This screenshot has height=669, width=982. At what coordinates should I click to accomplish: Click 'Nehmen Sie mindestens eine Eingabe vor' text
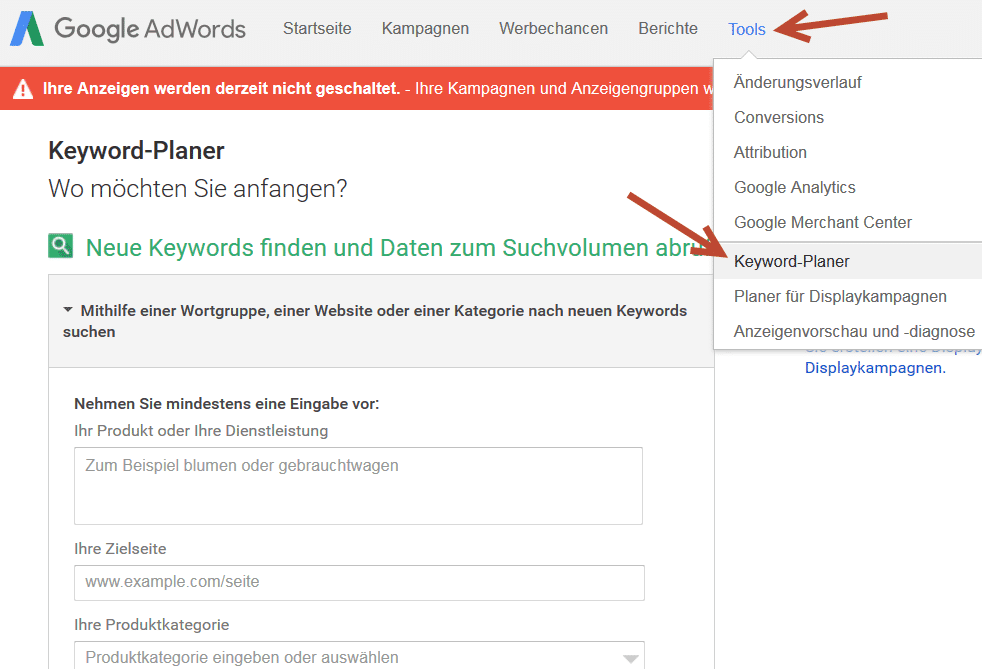point(227,404)
